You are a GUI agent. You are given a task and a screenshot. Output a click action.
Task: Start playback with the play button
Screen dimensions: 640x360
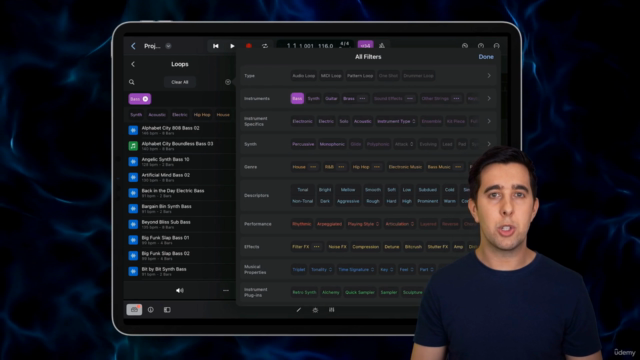(232, 46)
